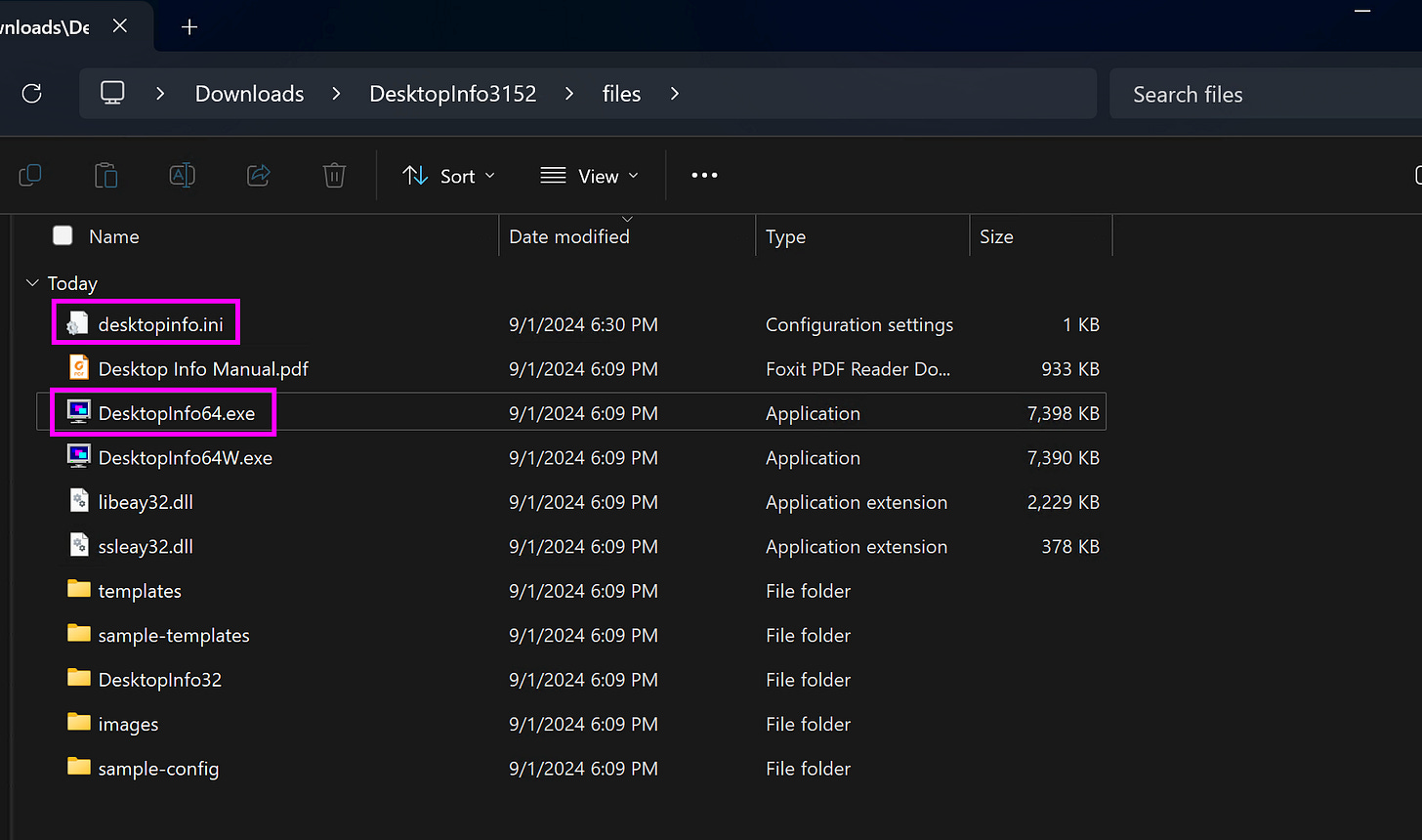
Task: Select the Rename icon
Action: 182,175
